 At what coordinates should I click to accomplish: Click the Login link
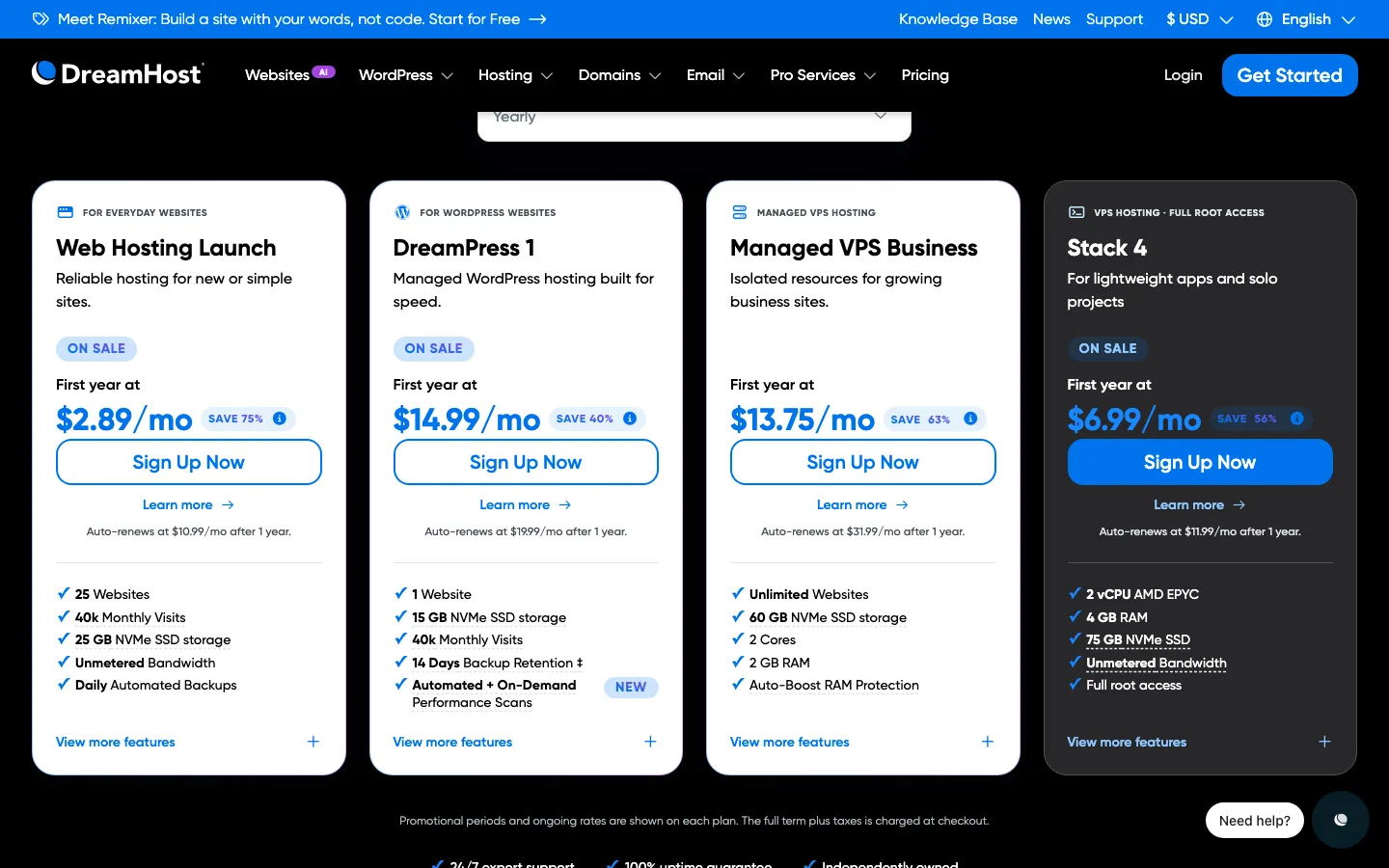tap(1183, 75)
